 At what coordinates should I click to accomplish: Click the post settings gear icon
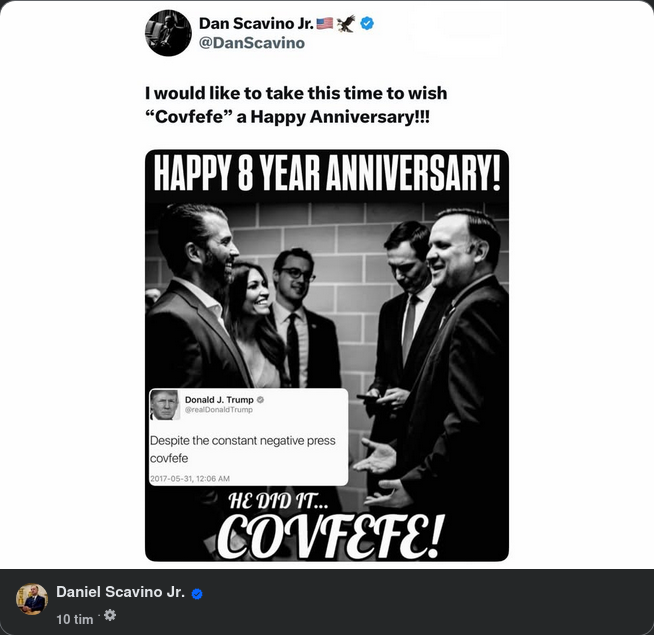pyautogui.click(x=110, y=616)
